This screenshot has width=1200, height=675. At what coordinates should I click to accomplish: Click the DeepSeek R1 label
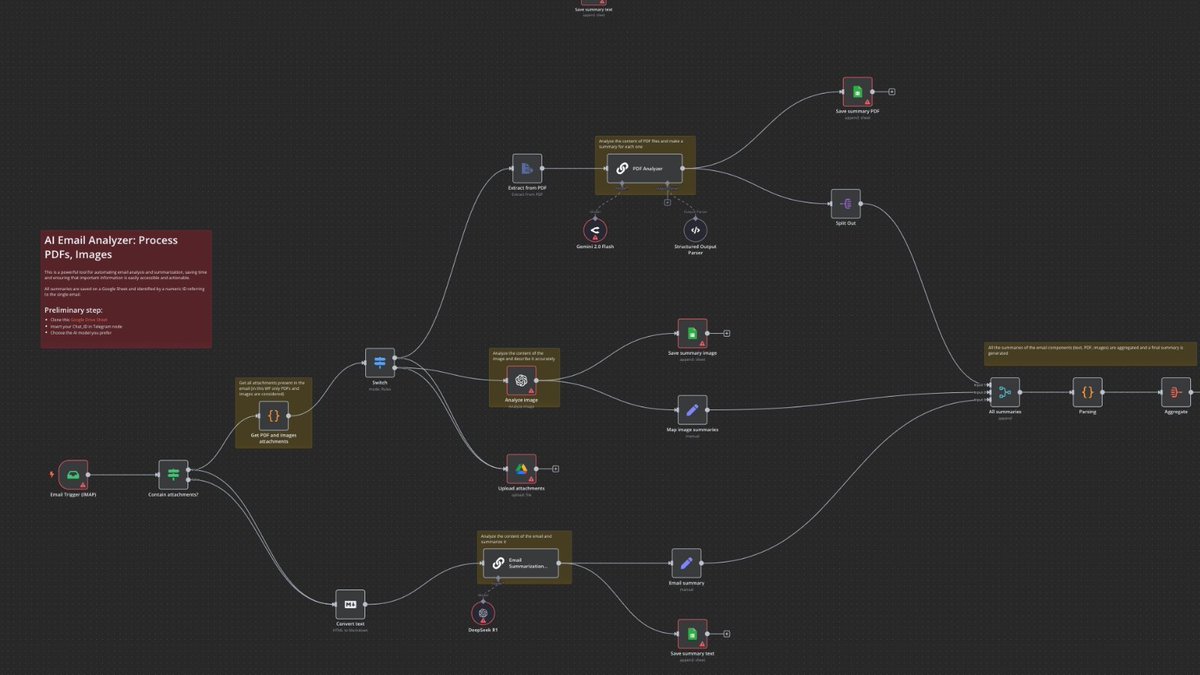coord(482,632)
